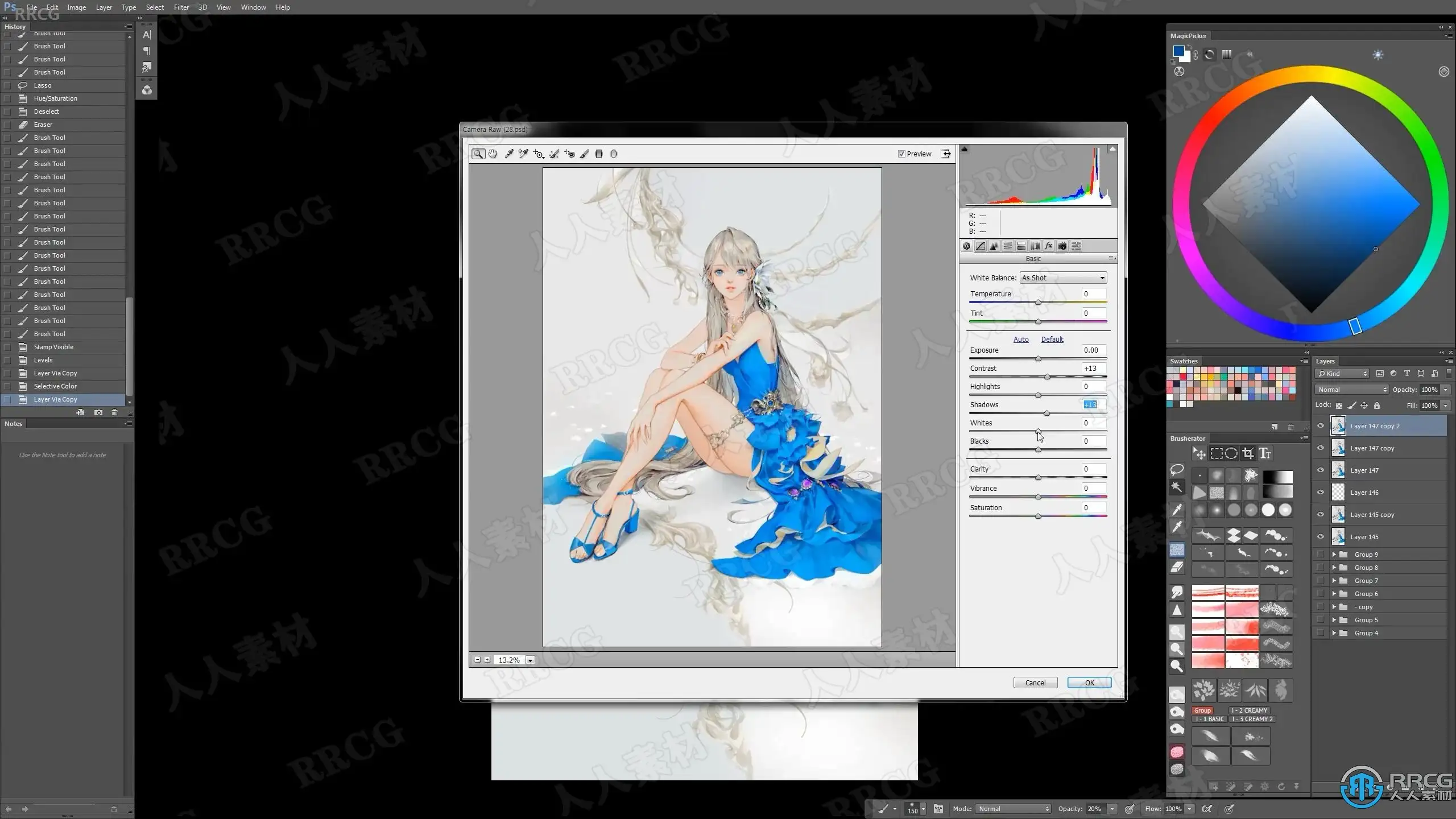Click the Default tone link
Image resolution: width=1456 pixels, height=819 pixels.
click(1052, 340)
